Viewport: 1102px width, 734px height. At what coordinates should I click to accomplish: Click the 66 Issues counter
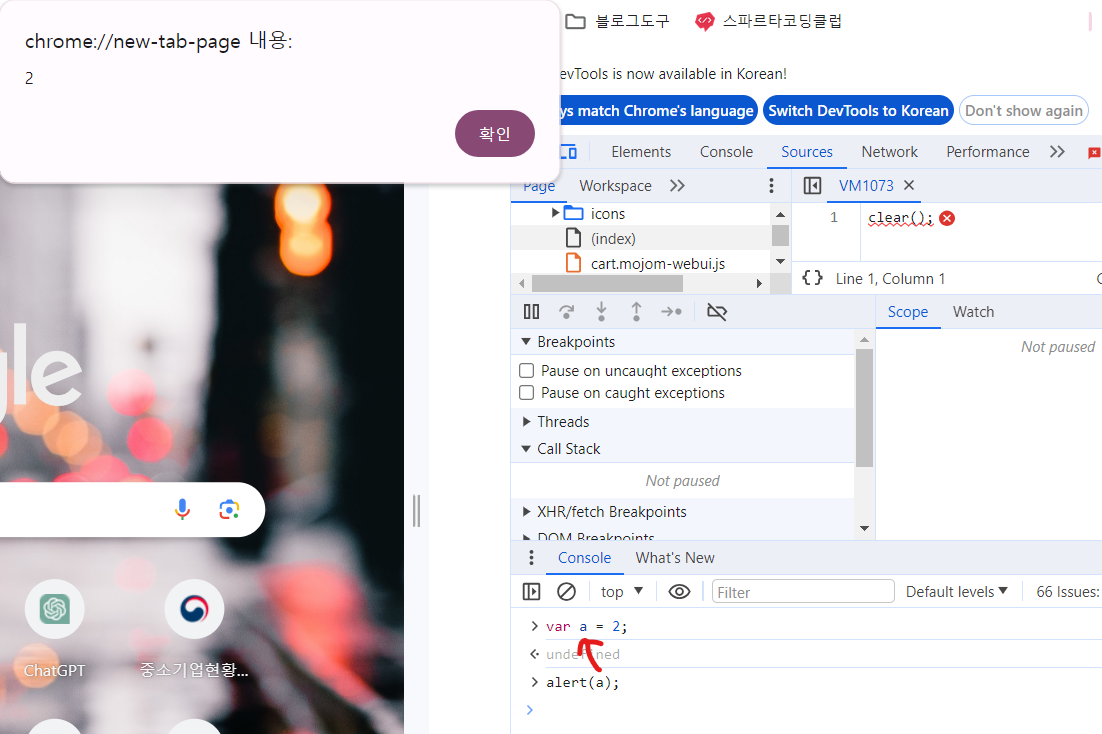[1067, 592]
